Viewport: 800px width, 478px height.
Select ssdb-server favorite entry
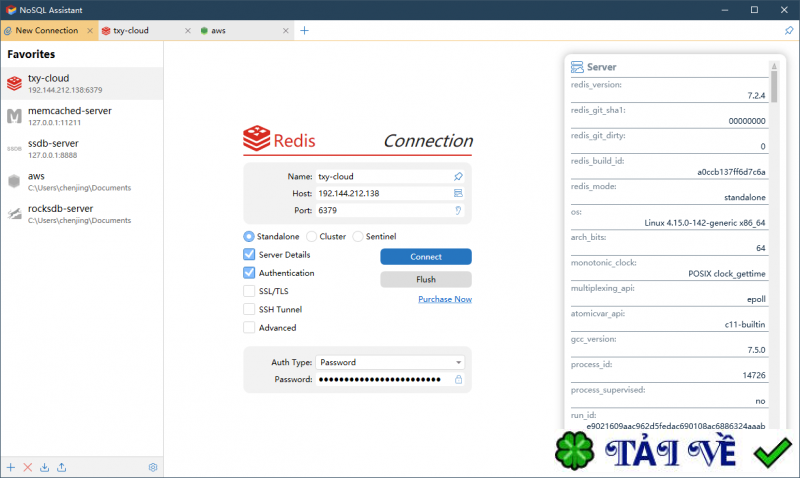point(82,148)
